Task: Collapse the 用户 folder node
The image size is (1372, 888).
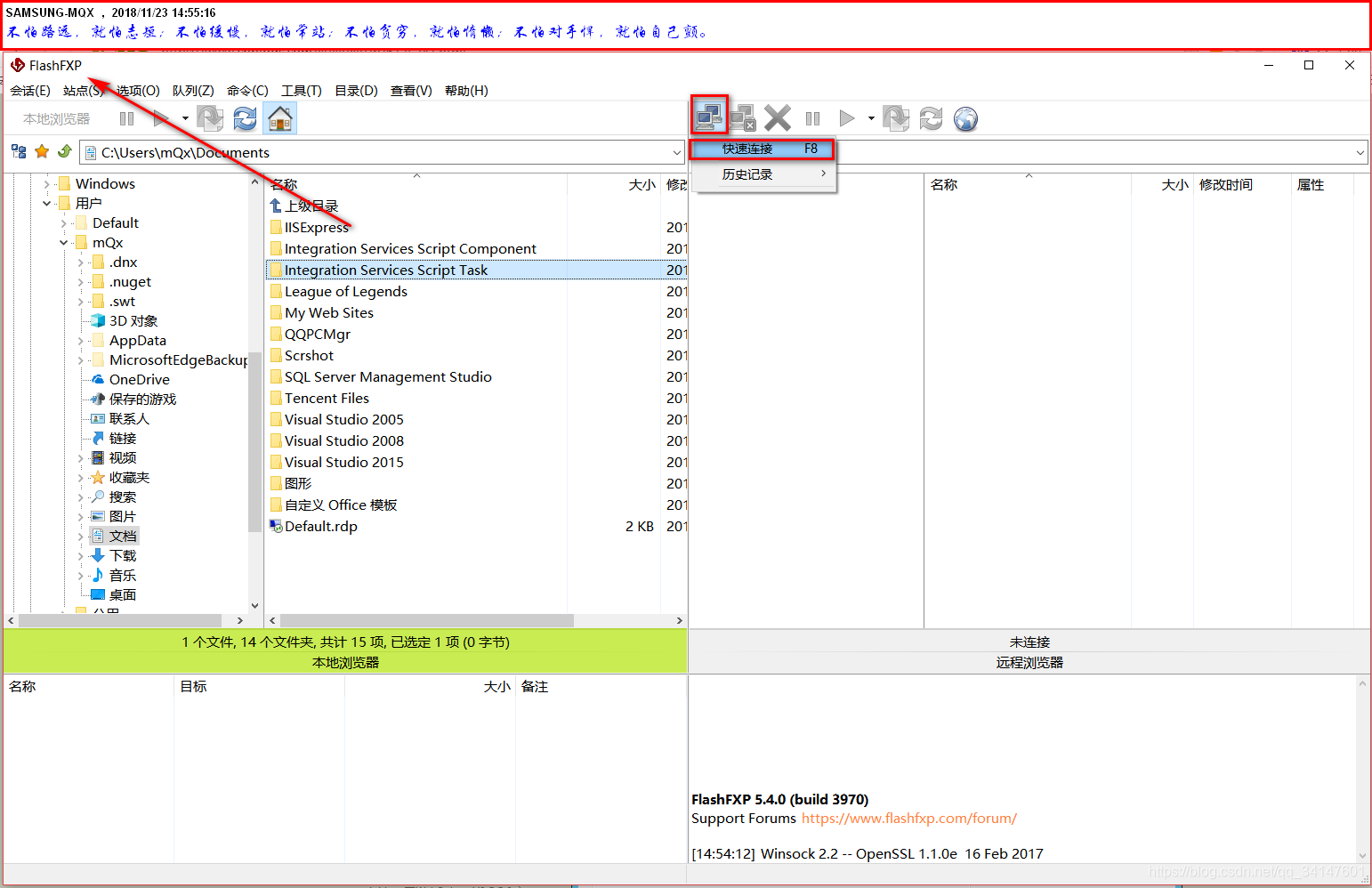Action: point(46,203)
